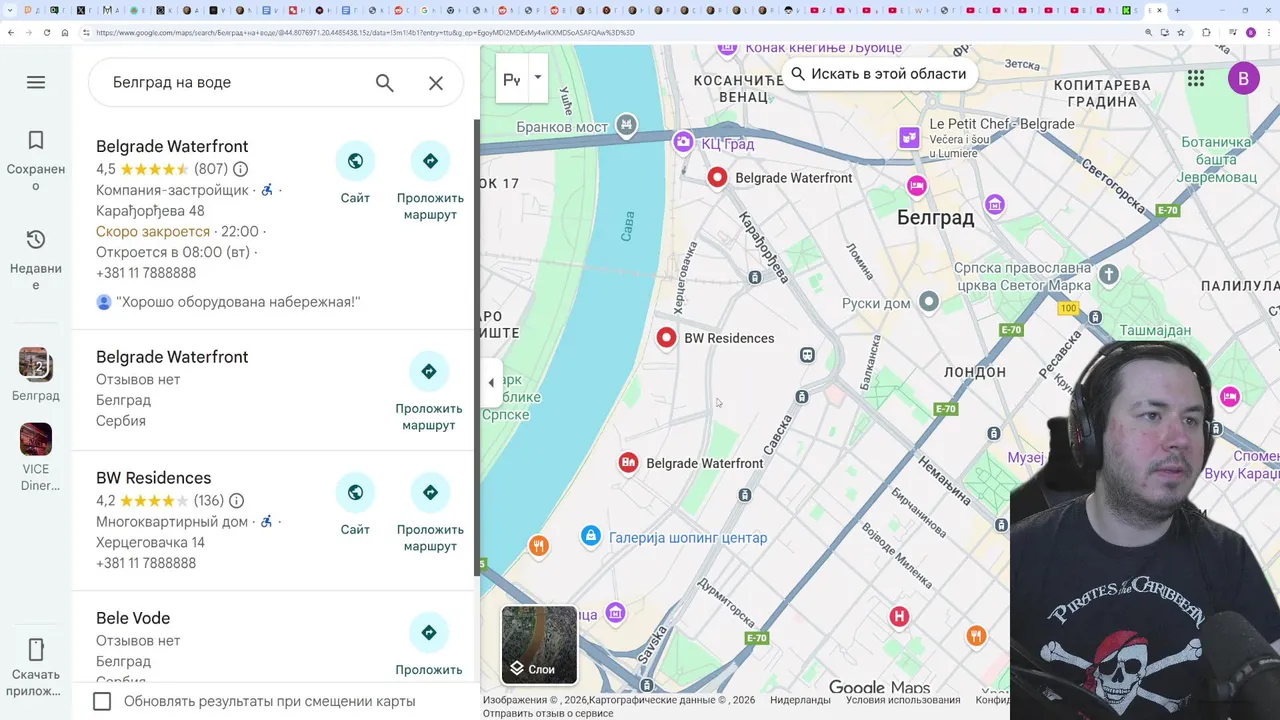Enable update results when map moves checkbox
The height and width of the screenshot is (720, 1280).
point(102,701)
